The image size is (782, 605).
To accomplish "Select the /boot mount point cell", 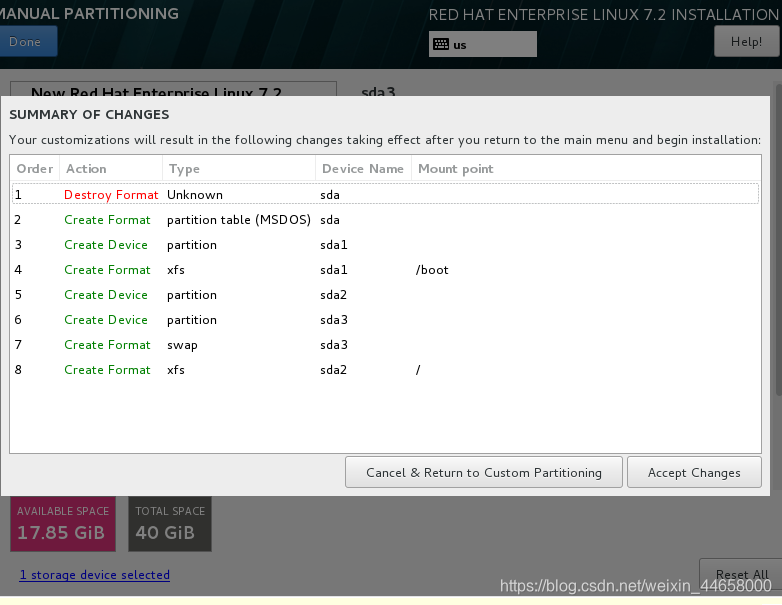I will [x=432, y=270].
